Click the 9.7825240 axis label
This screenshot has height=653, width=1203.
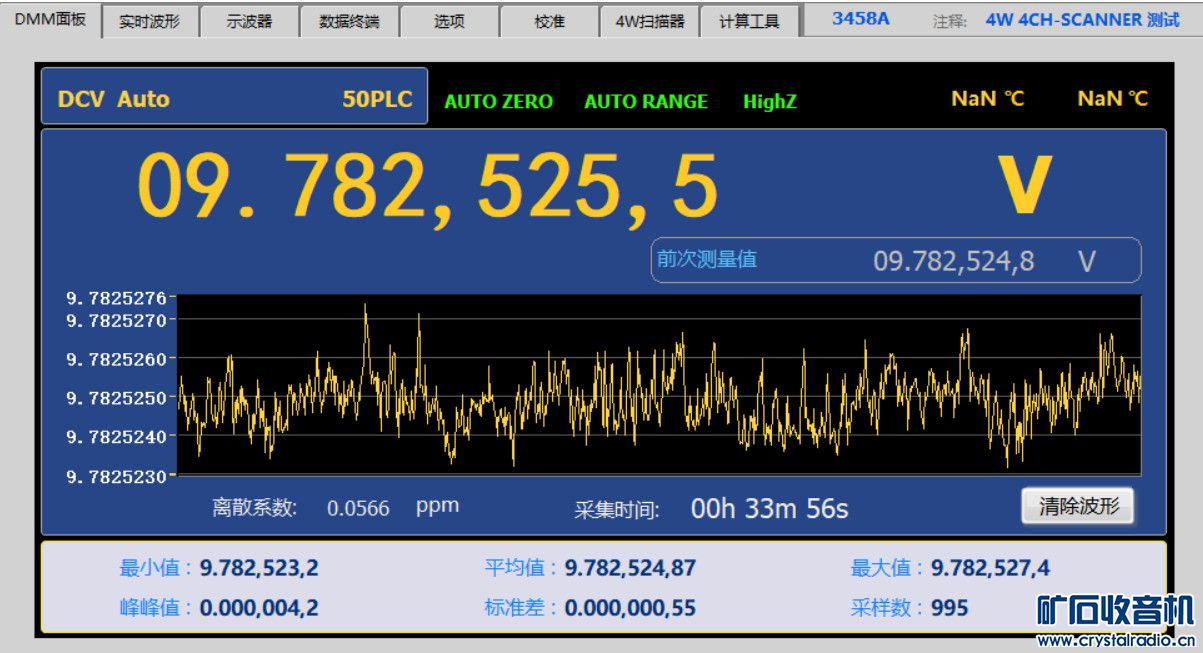pos(116,437)
